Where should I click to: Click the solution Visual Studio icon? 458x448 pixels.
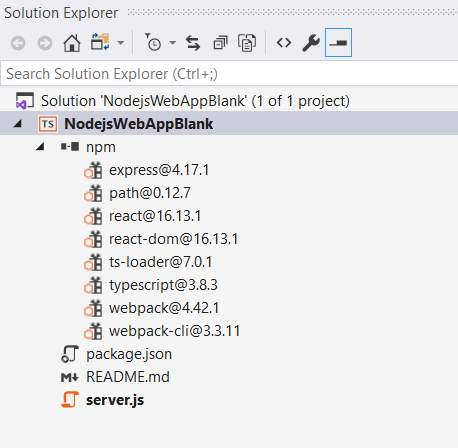click(25, 101)
